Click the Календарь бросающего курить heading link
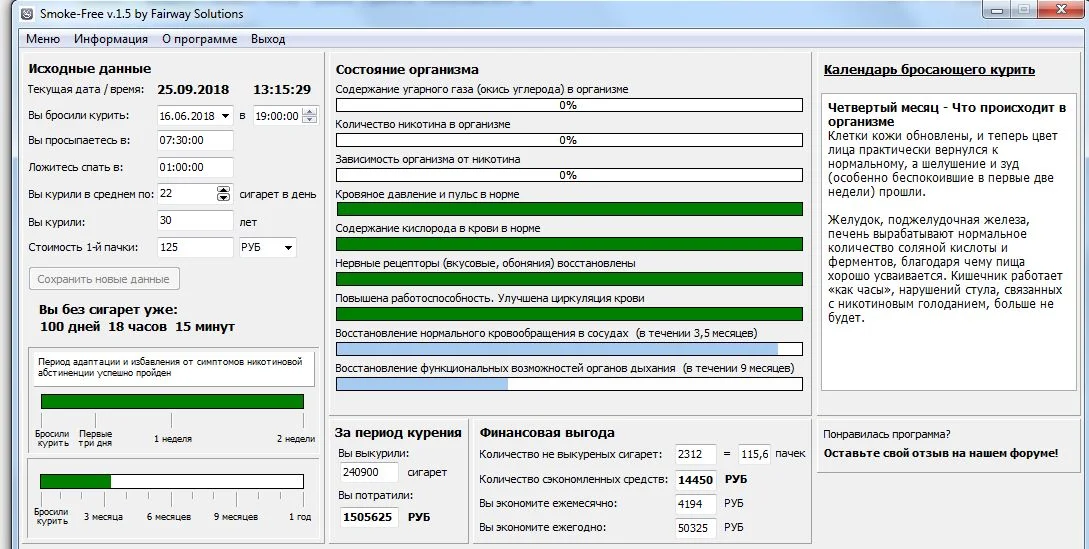The height and width of the screenshot is (549, 1089). pyautogui.click(x=929, y=69)
